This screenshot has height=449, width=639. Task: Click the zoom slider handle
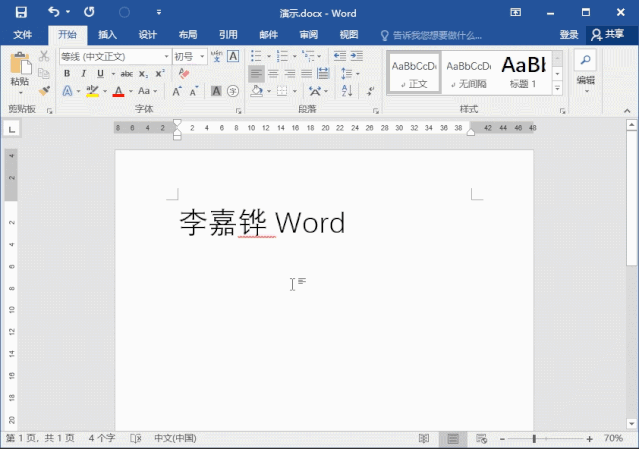[534, 439]
